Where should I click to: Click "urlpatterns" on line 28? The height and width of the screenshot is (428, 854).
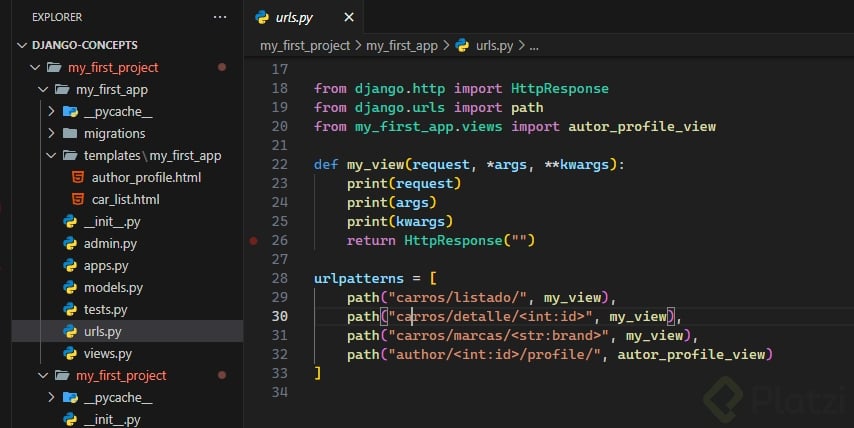tap(359, 278)
